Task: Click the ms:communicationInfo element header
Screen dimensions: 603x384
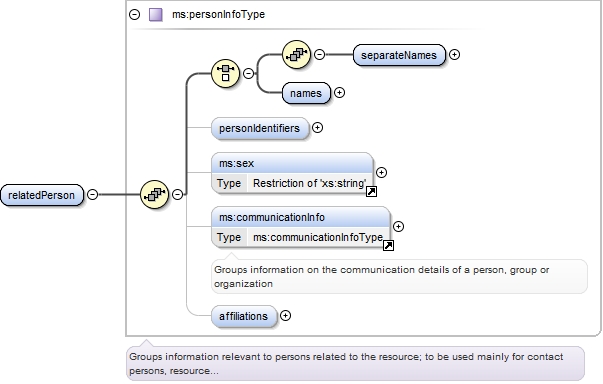Action: [300, 218]
